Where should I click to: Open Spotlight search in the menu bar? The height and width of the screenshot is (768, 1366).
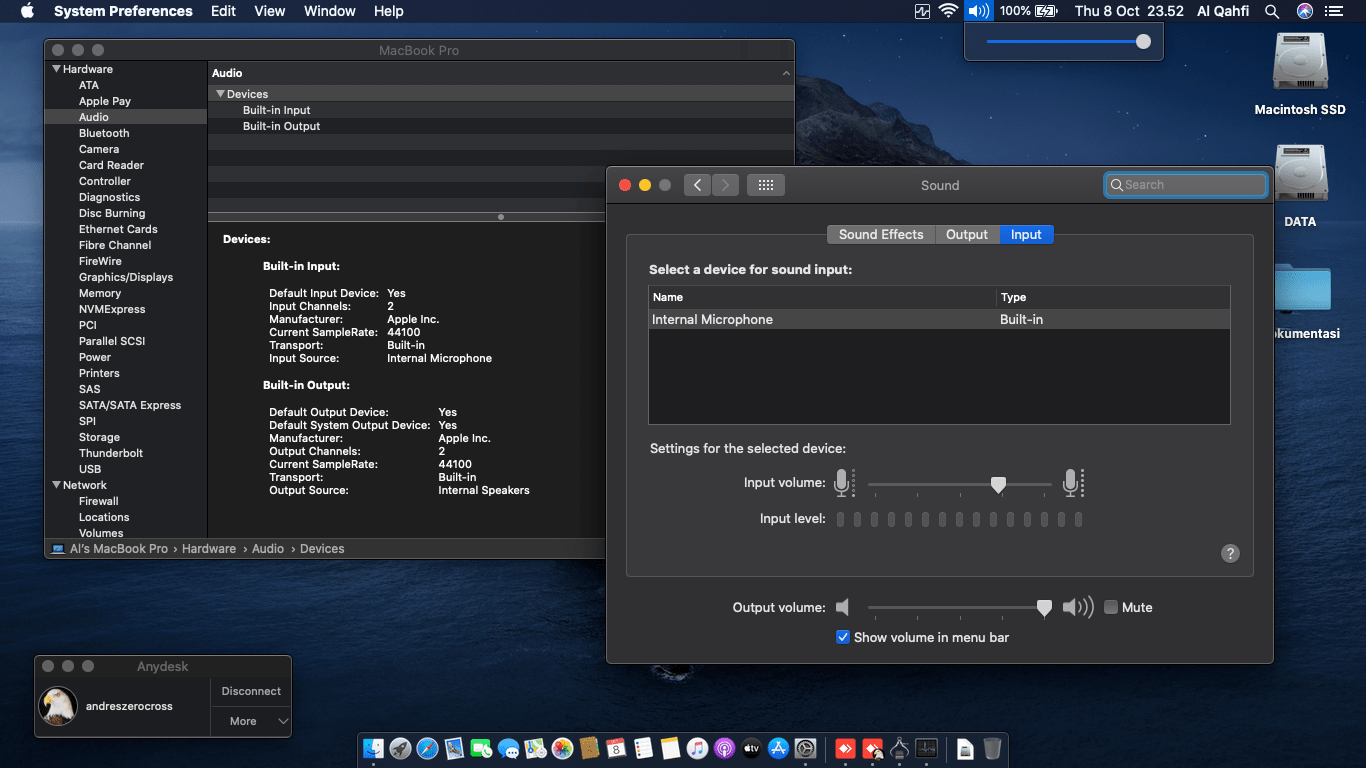1271,11
